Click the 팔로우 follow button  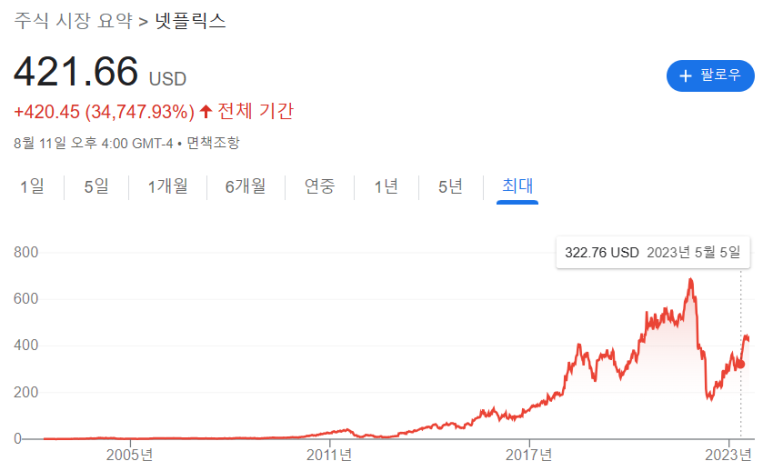[710, 76]
